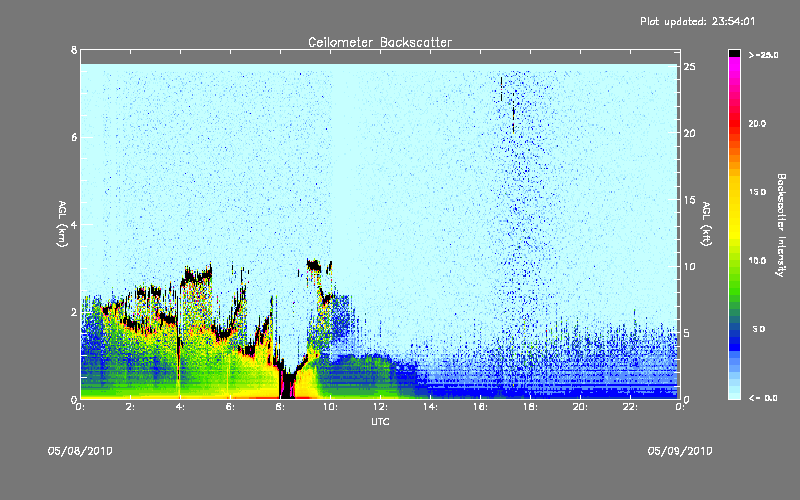Click the end date '05/09/2010' label

coord(680,451)
